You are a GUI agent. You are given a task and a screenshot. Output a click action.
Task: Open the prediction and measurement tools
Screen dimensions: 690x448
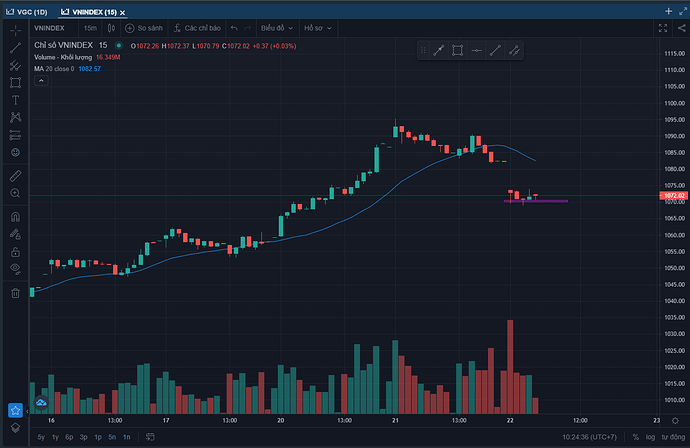tap(15, 135)
